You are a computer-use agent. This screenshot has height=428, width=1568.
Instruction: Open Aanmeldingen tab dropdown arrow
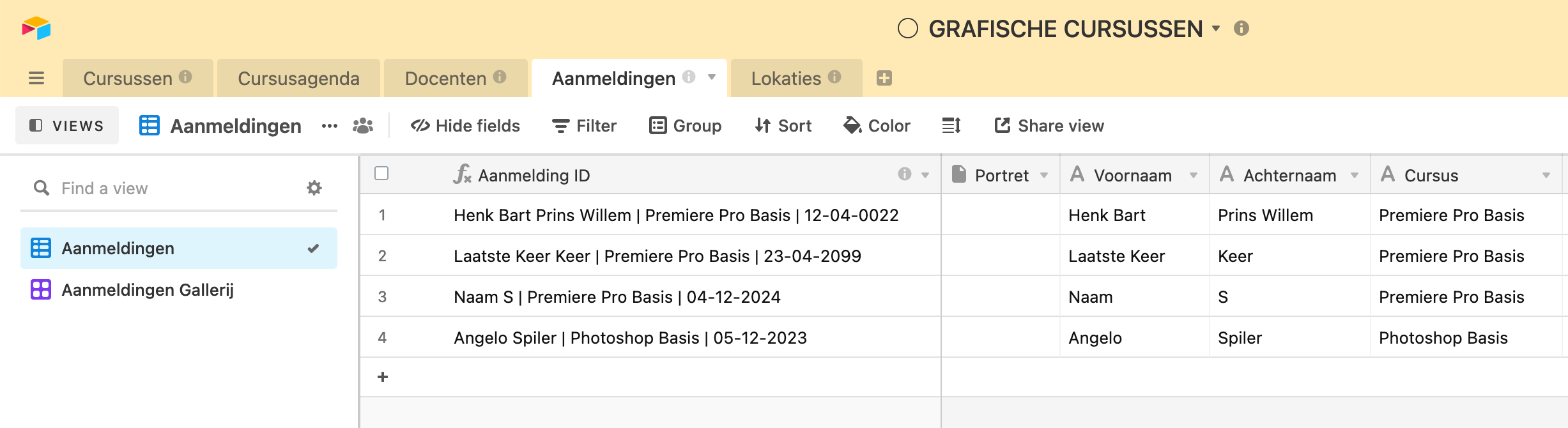(x=712, y=77)
